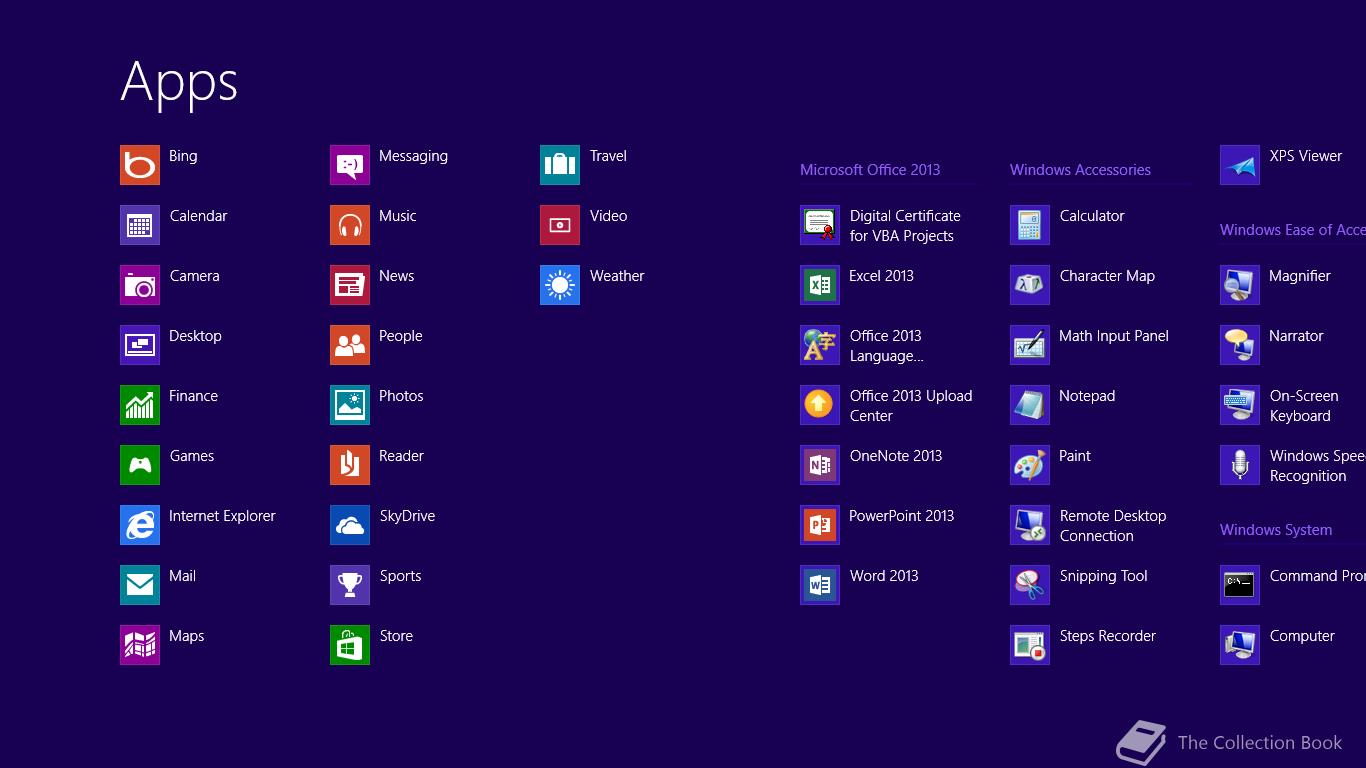
Task: Launch Windows Speech Recognition icon
Action: 1240,465
